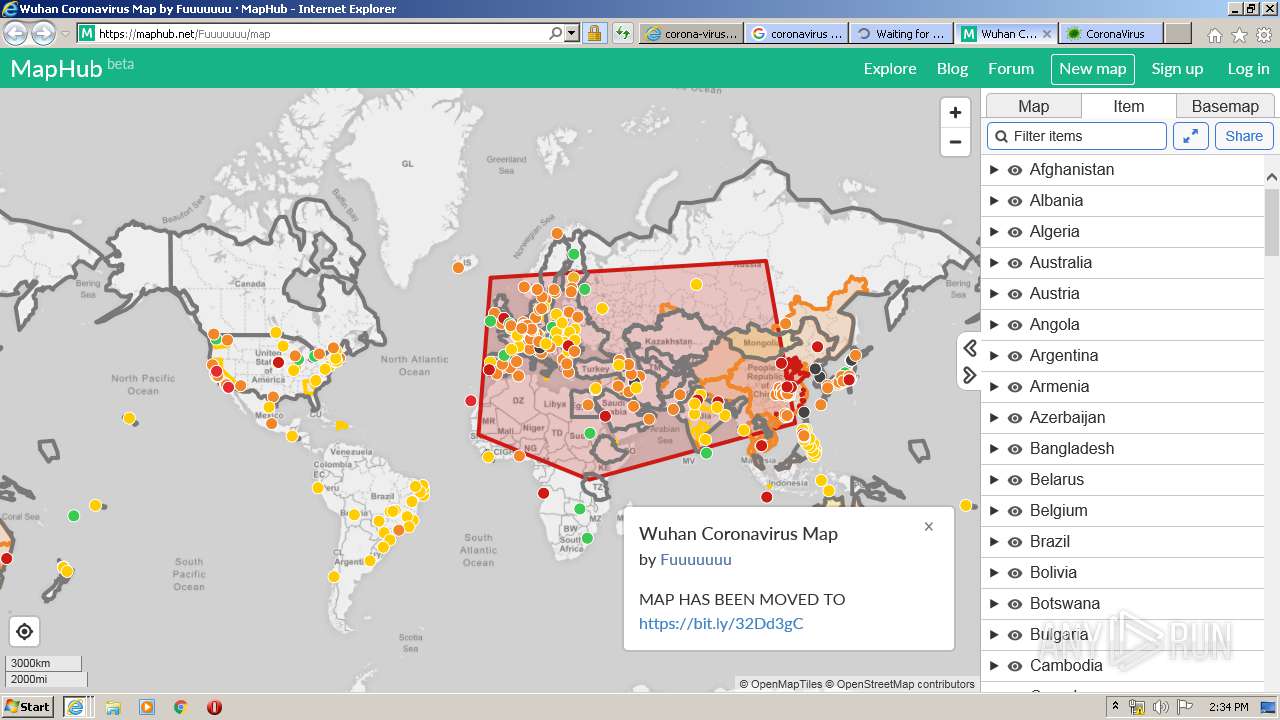Viewport: 1280px width, 720px height.
Task: Go back in Internet Explorer
Action: point(16,33)
